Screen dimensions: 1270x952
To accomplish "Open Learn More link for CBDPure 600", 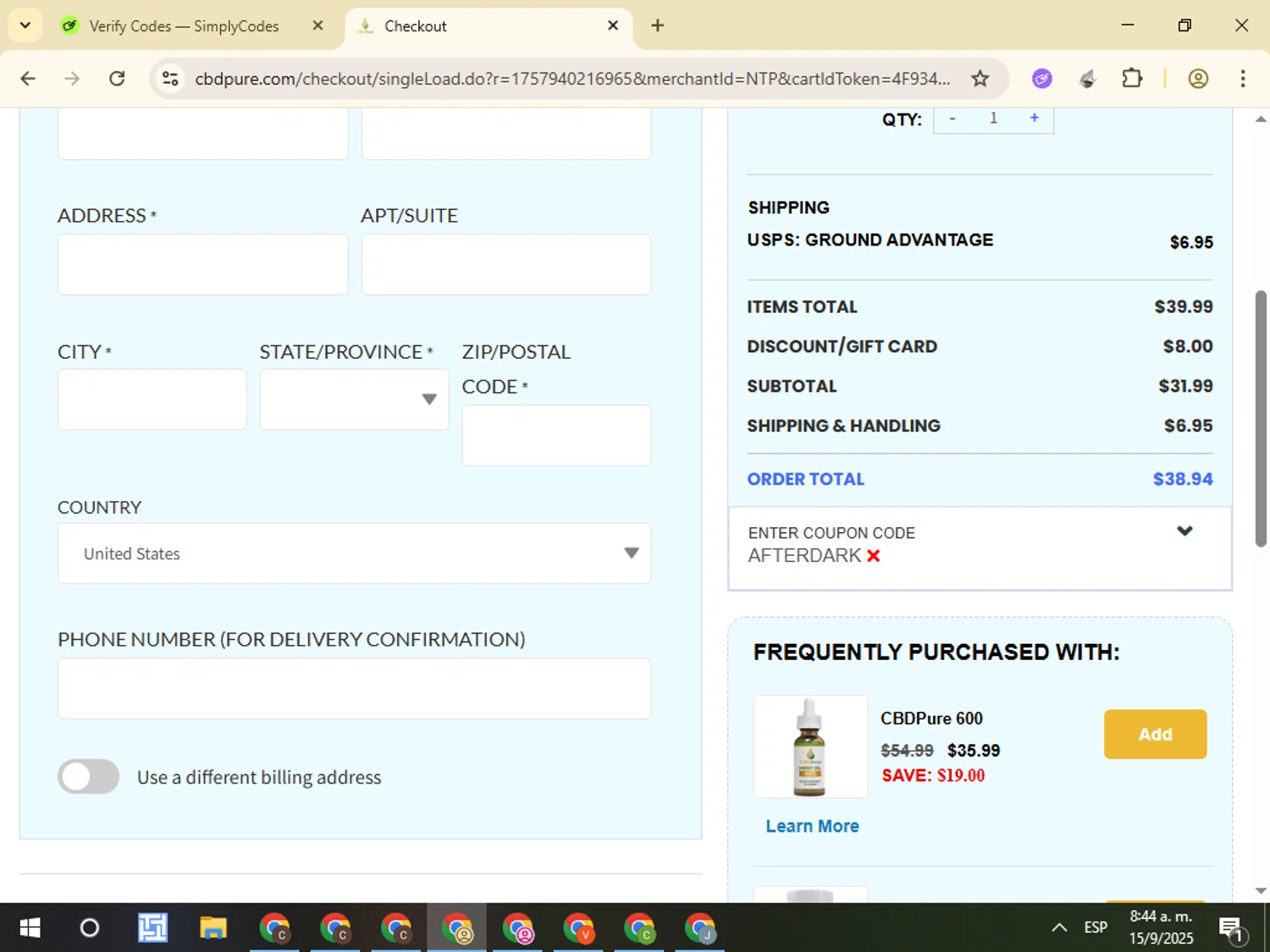I will 812,826.
